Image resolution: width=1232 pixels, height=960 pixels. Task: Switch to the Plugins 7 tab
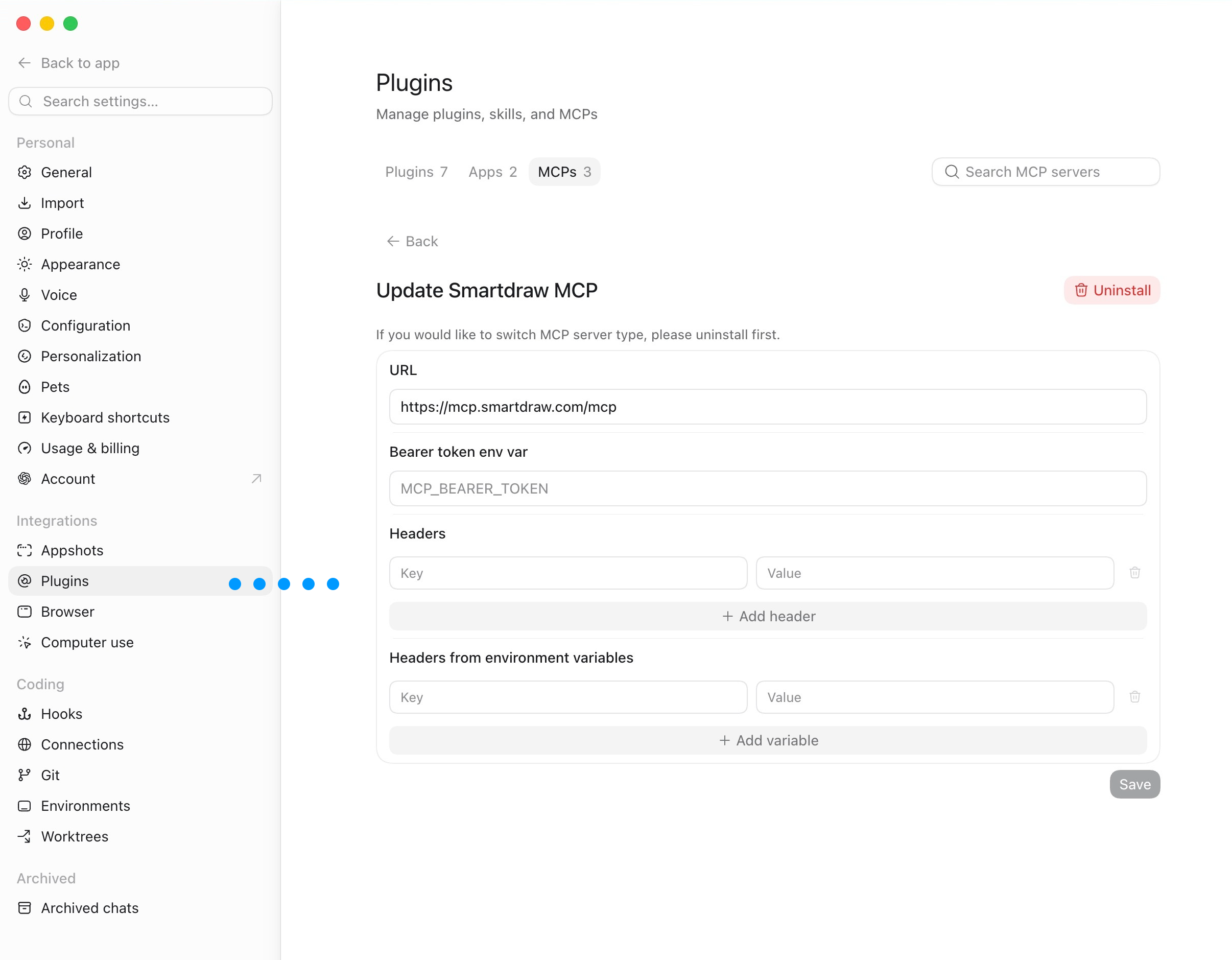416,172
